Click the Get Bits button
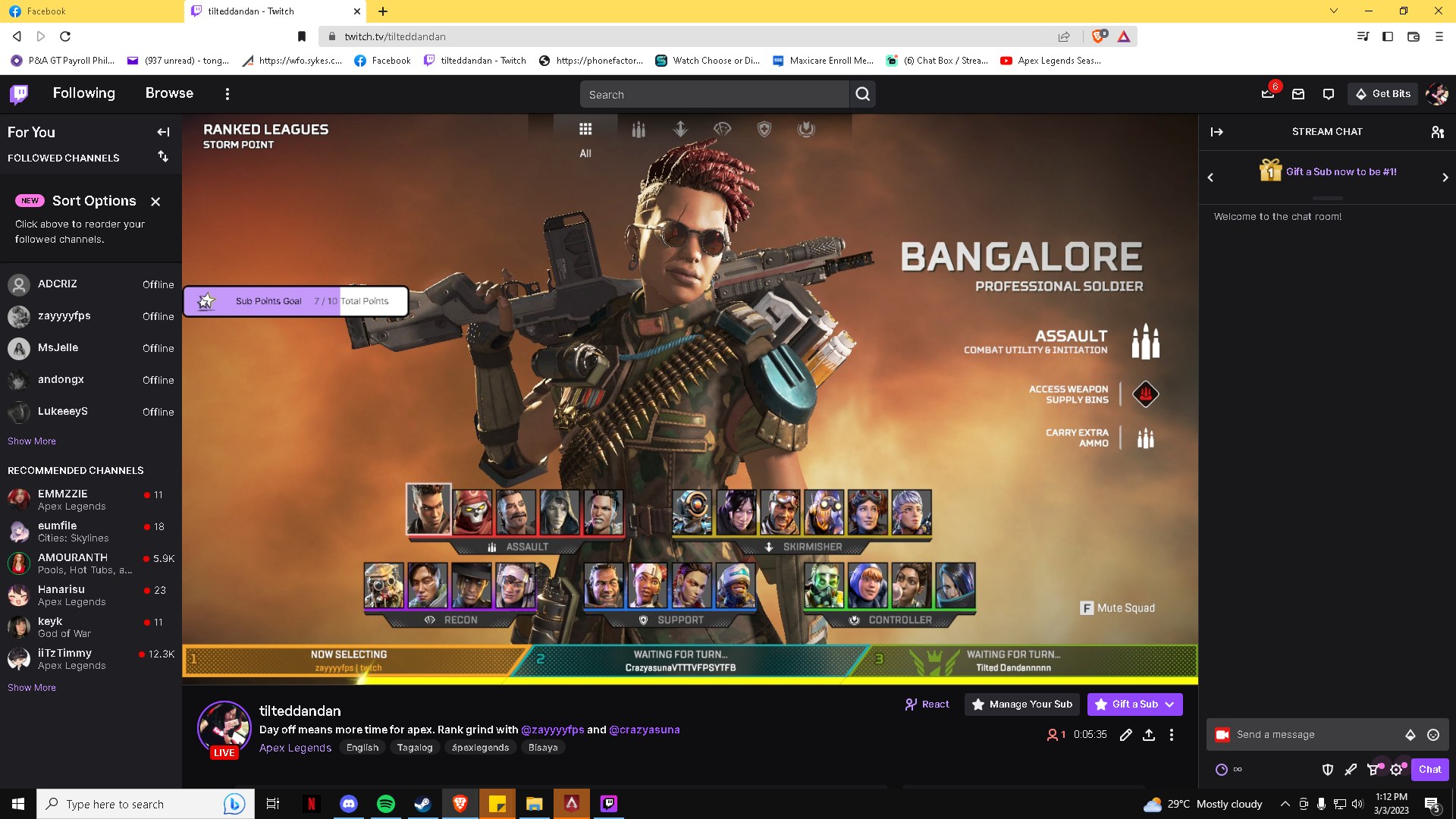This screenshot has height=819, width=1456. click(1383, 94)
